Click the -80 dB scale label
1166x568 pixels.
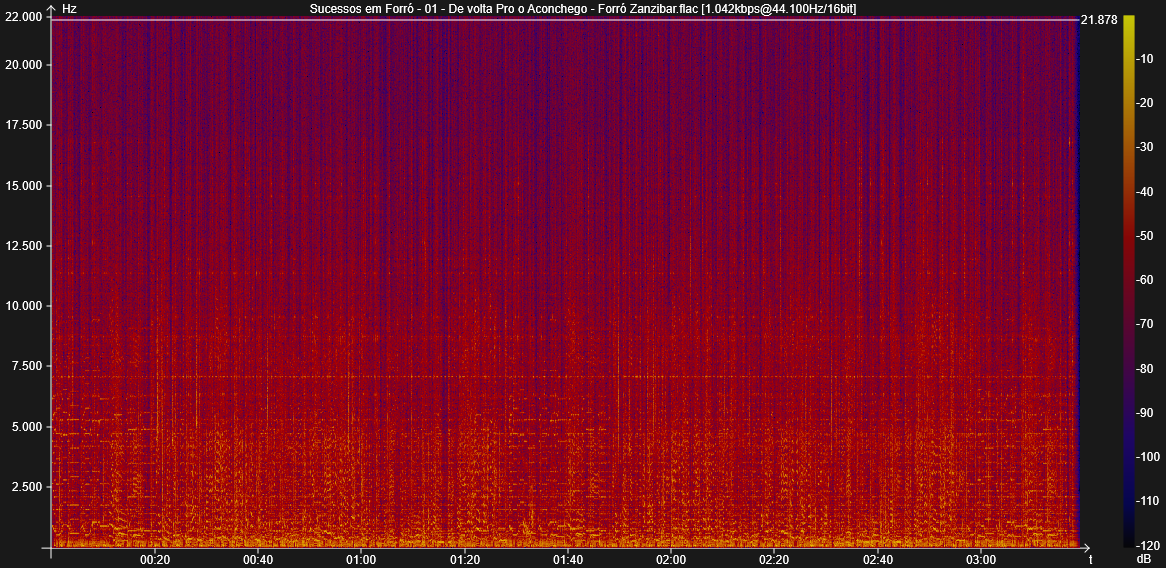(x=1145, y=368)
